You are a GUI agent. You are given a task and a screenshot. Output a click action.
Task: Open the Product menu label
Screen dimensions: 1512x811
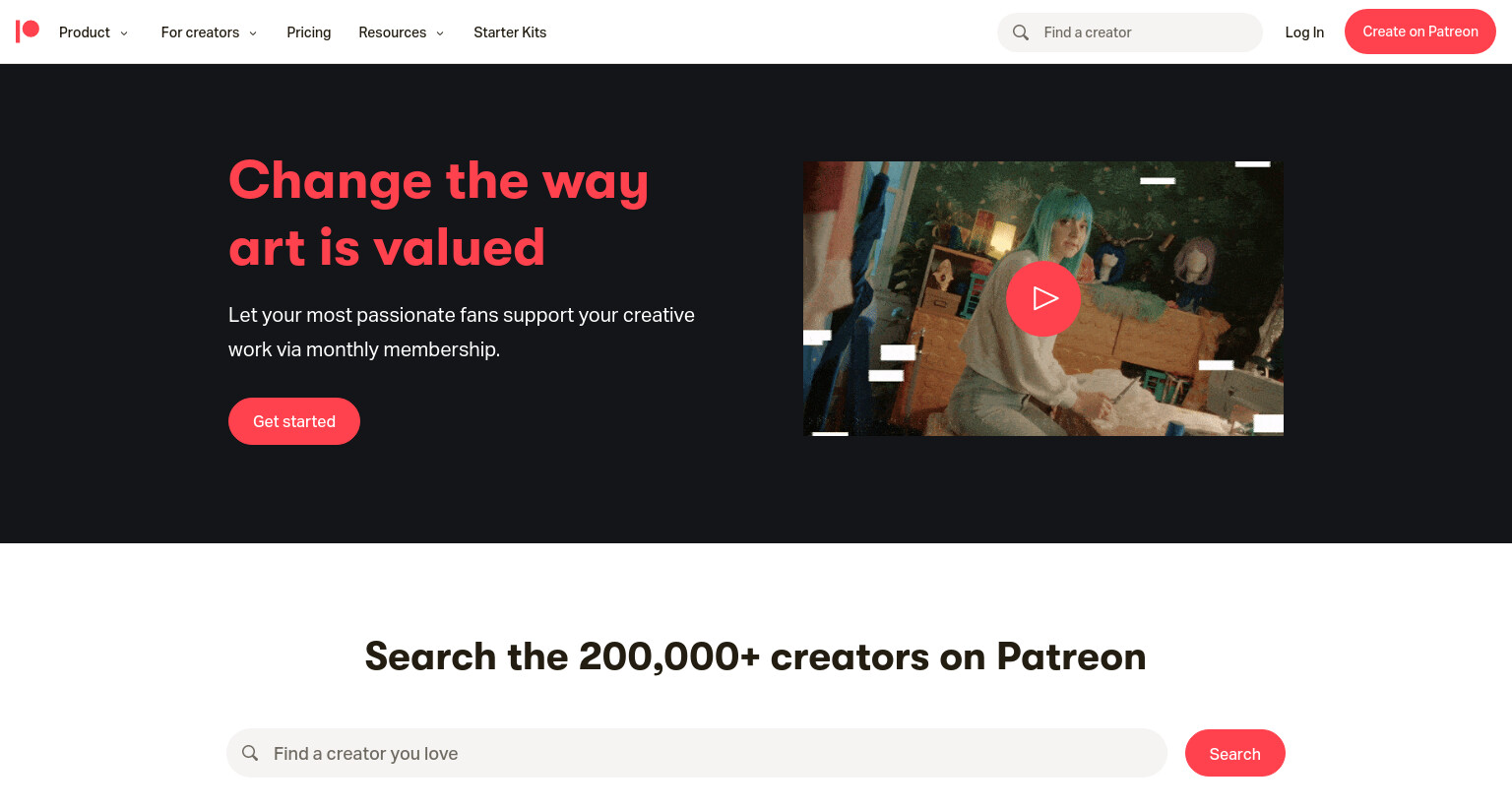85,32
